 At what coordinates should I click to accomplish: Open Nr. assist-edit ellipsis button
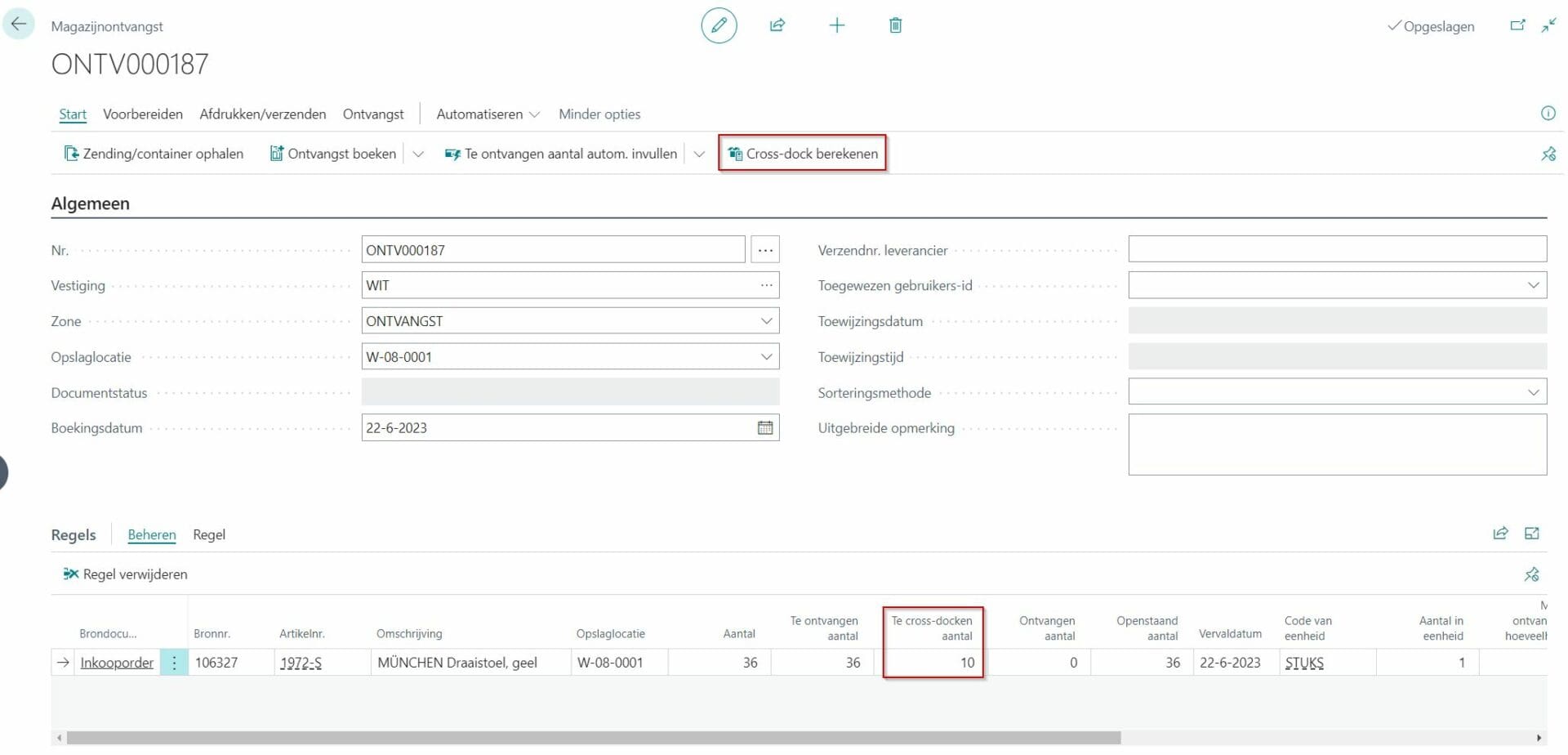765,250
